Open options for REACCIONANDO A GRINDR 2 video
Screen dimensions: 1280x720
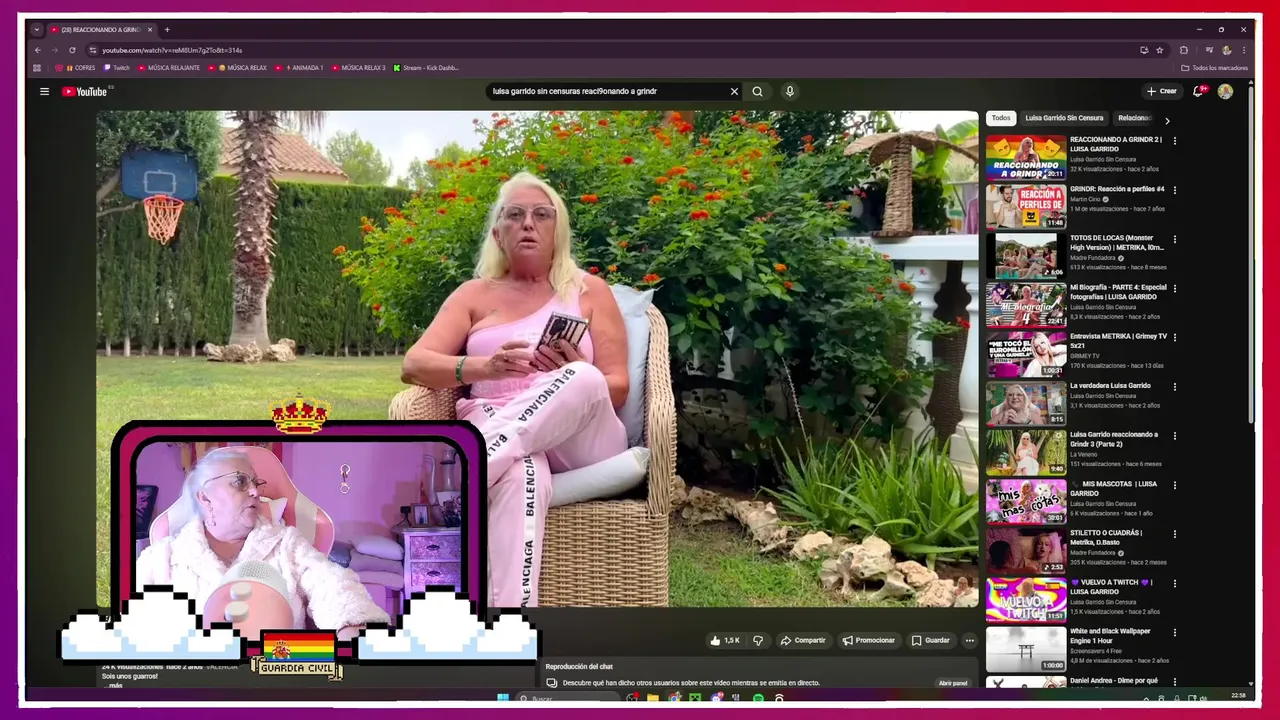(x=1175, y=141)
